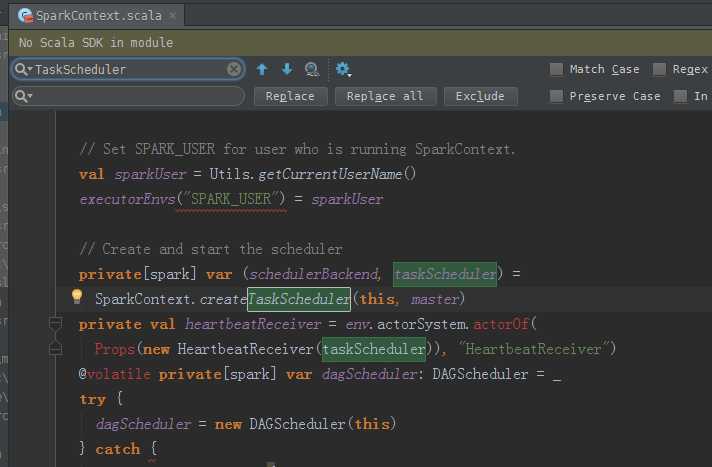Viewport: 712px width, 467px height.
Task: Close the SparkContext.scala tab
Action: click(x=173, y=15)
